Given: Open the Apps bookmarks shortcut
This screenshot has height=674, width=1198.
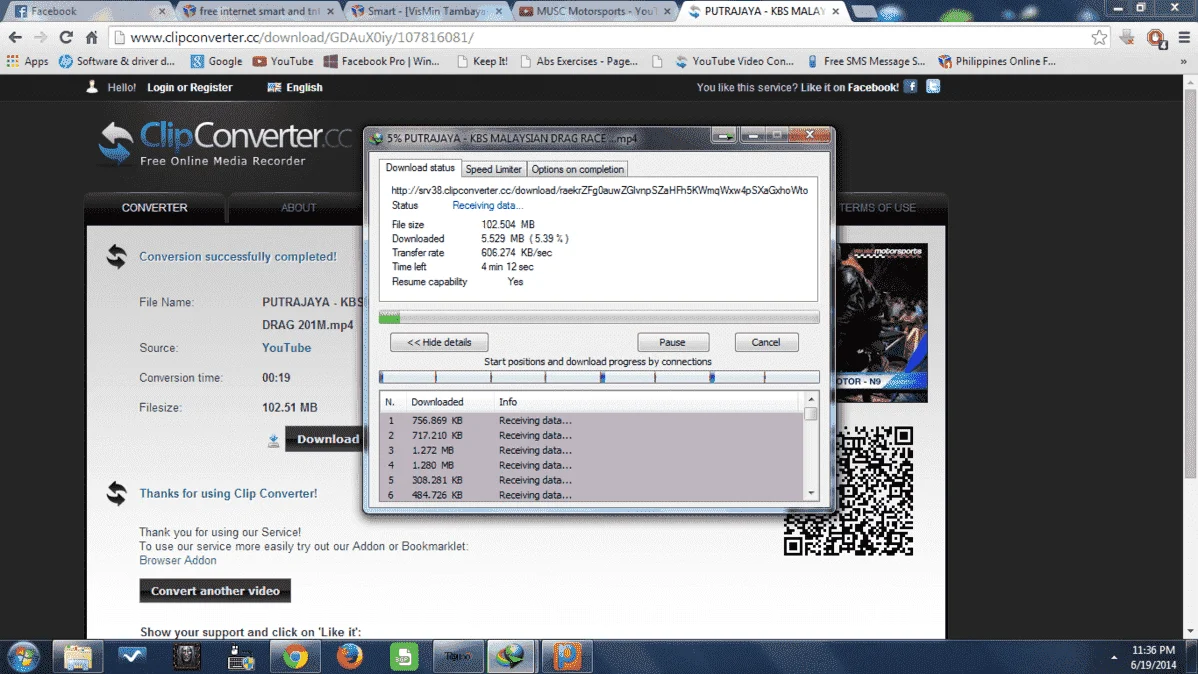Looking at the screenshot, I should [x=28, y=61].
